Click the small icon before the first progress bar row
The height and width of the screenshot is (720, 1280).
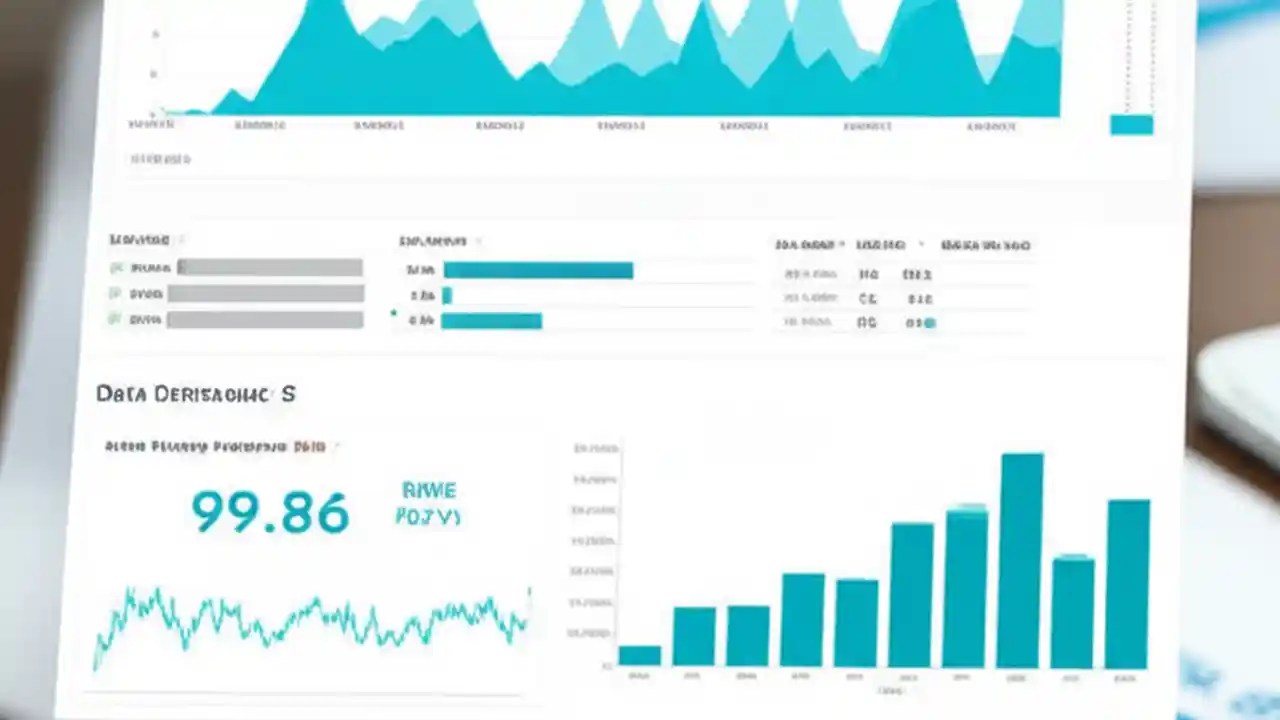pyautogui.click(x=116, y=268)
